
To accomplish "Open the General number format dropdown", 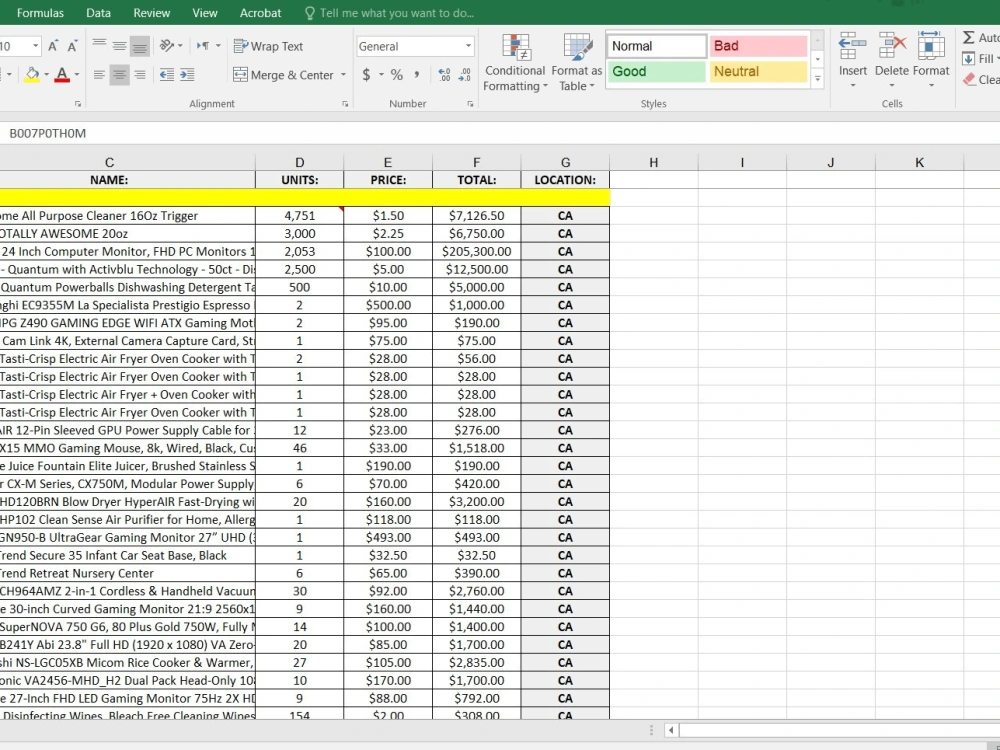I will click(x=468, y=46).
